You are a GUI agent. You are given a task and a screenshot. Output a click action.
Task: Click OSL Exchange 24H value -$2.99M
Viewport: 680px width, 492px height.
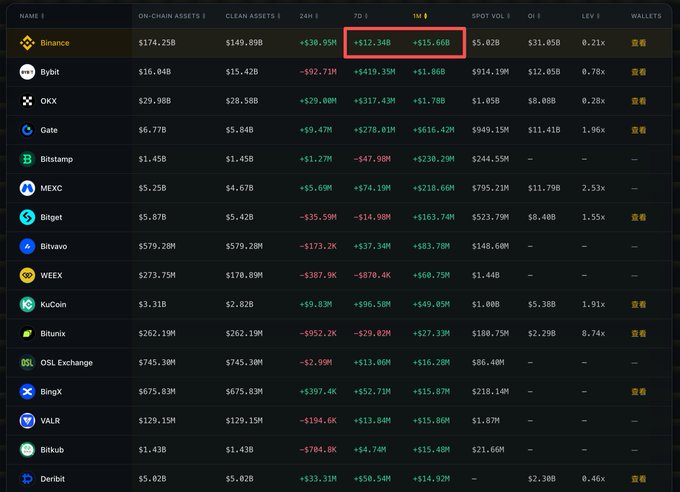[x=316, y=362]
